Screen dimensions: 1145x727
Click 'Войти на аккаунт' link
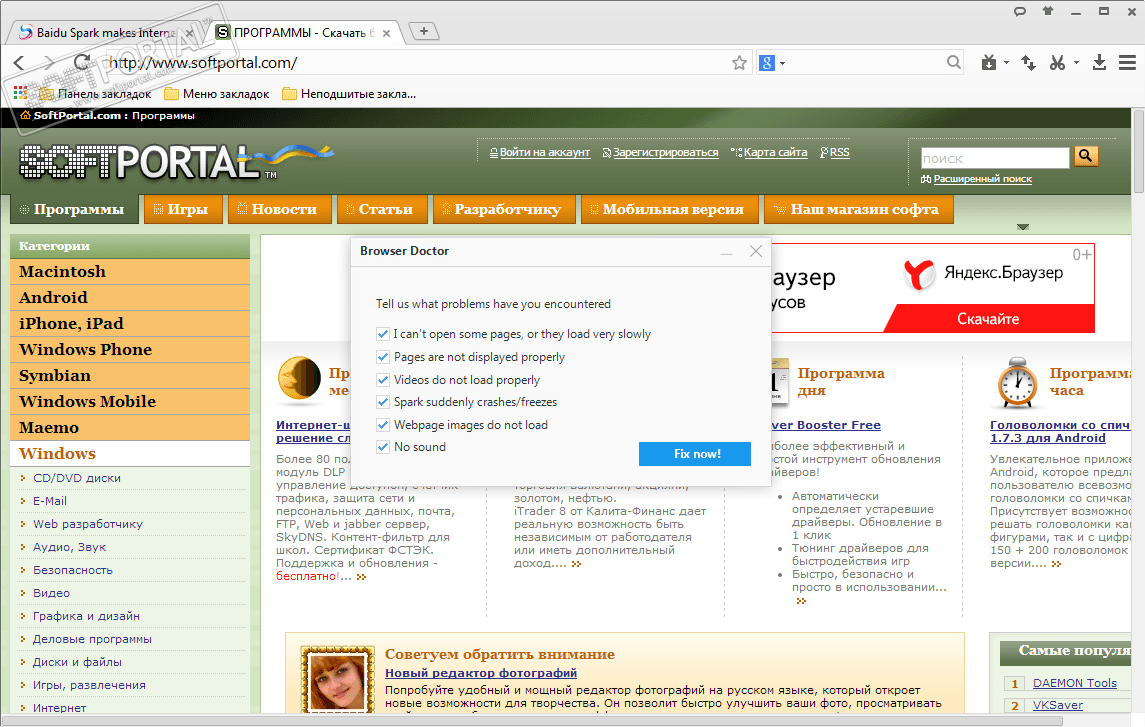pos(545,153)
